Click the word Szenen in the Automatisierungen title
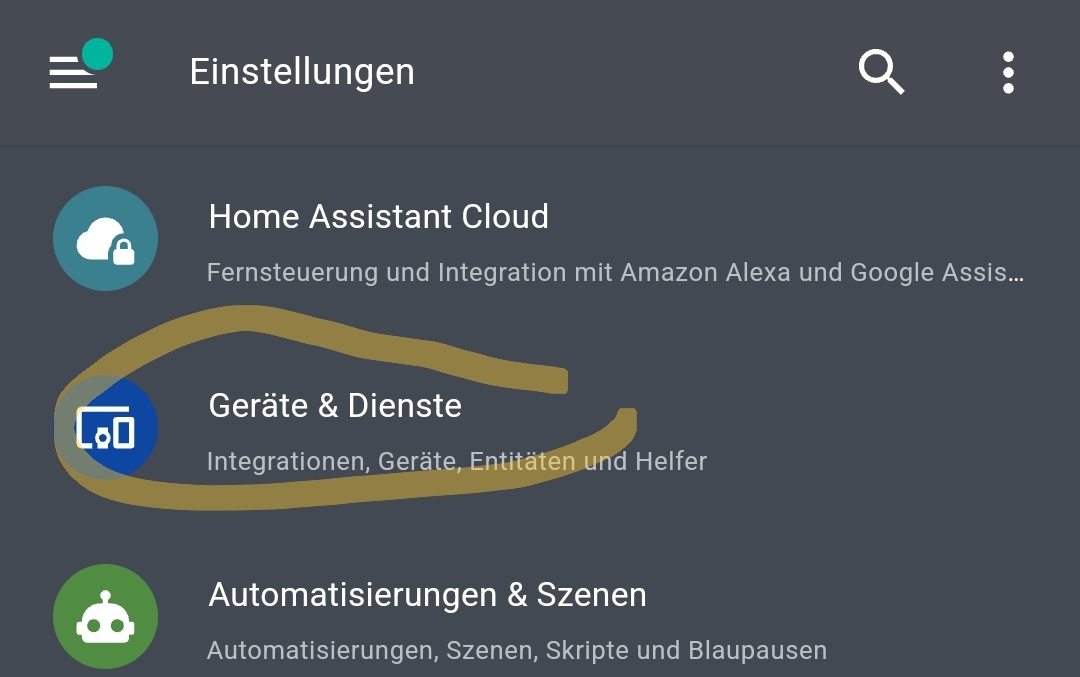The height and width of the screenshot is (677, 1080). pyautogui.click(x=591, y=595)
